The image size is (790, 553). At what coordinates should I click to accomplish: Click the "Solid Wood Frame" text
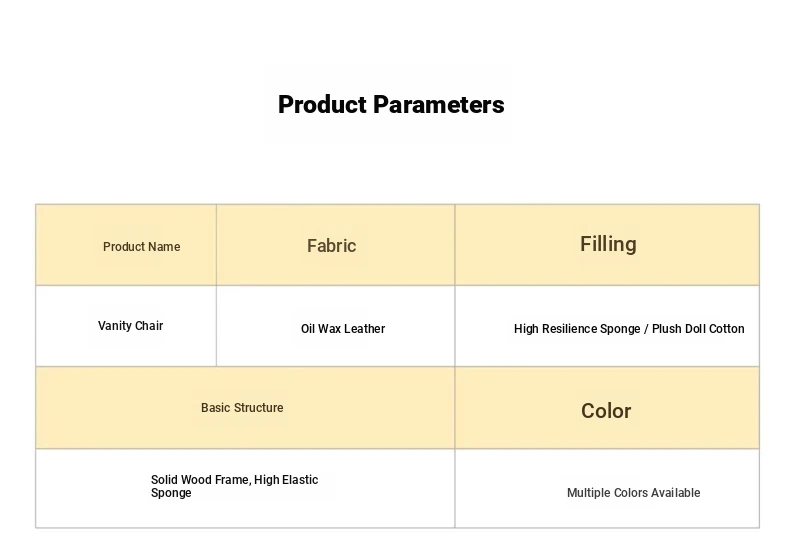click(x=199, y=480)
